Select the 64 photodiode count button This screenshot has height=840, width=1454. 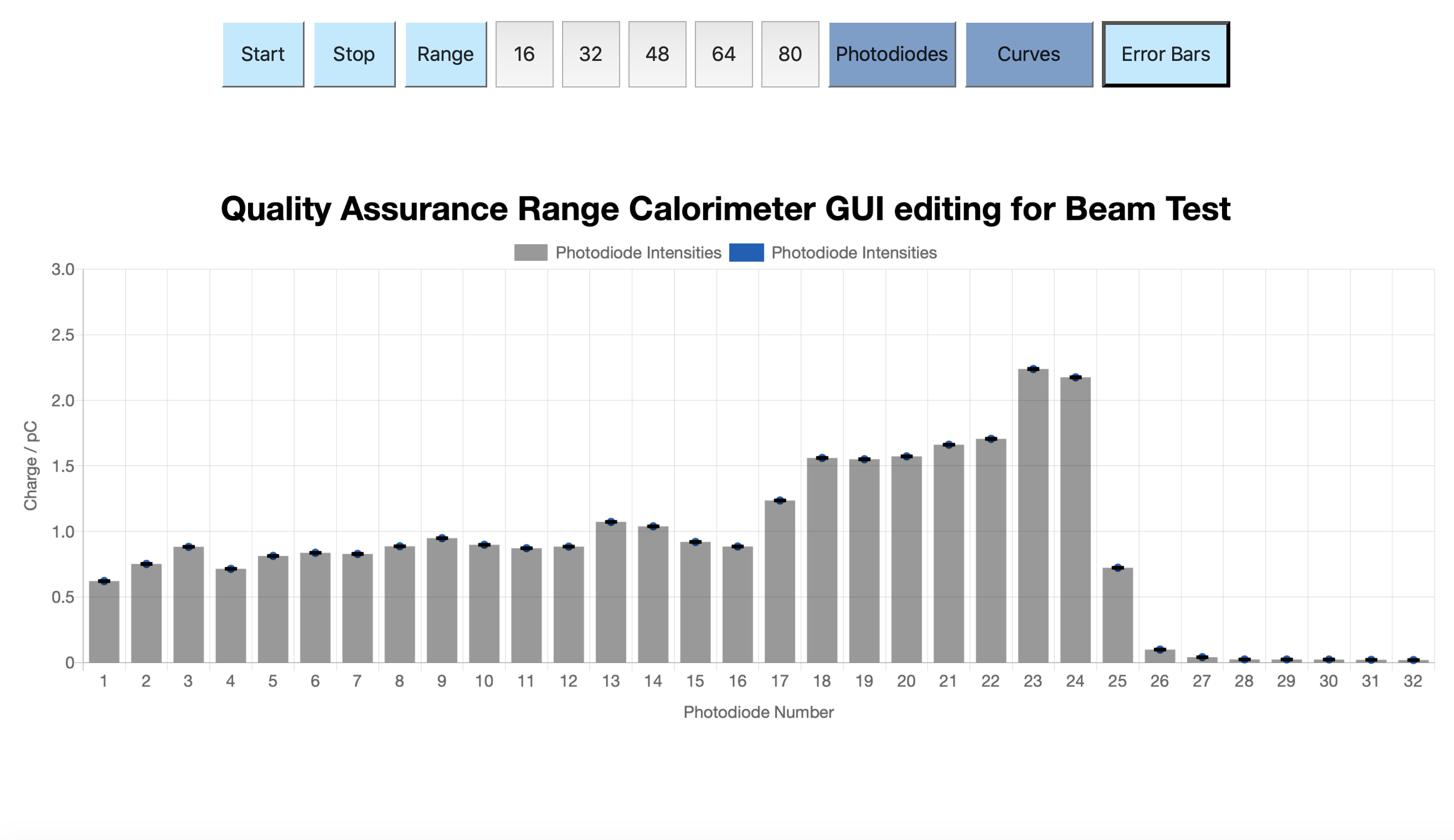pos(723,54)
